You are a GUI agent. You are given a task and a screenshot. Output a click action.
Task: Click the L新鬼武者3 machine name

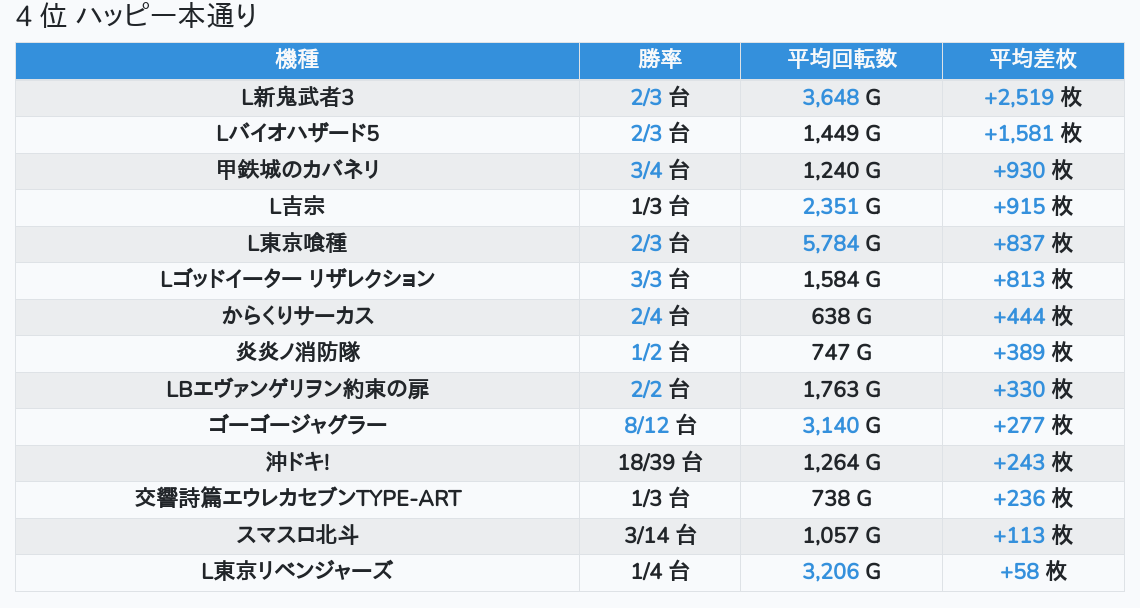tap(297, 97)
